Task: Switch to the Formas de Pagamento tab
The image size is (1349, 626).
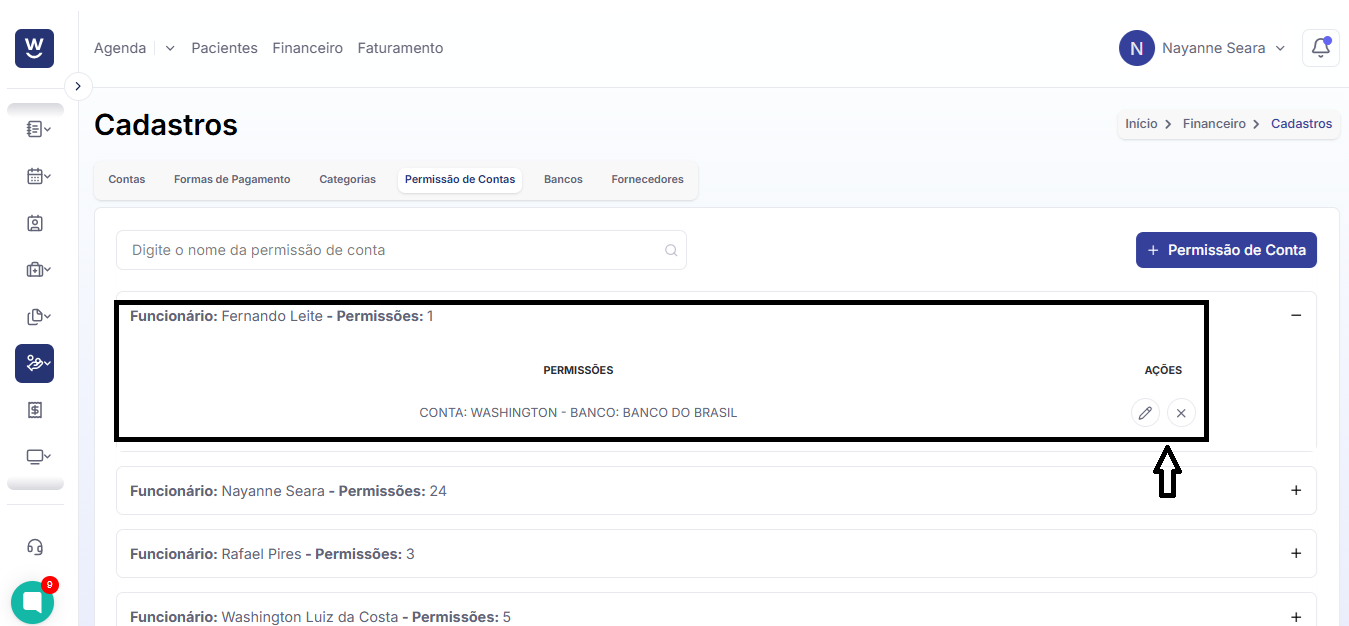Action: (232, 180)
